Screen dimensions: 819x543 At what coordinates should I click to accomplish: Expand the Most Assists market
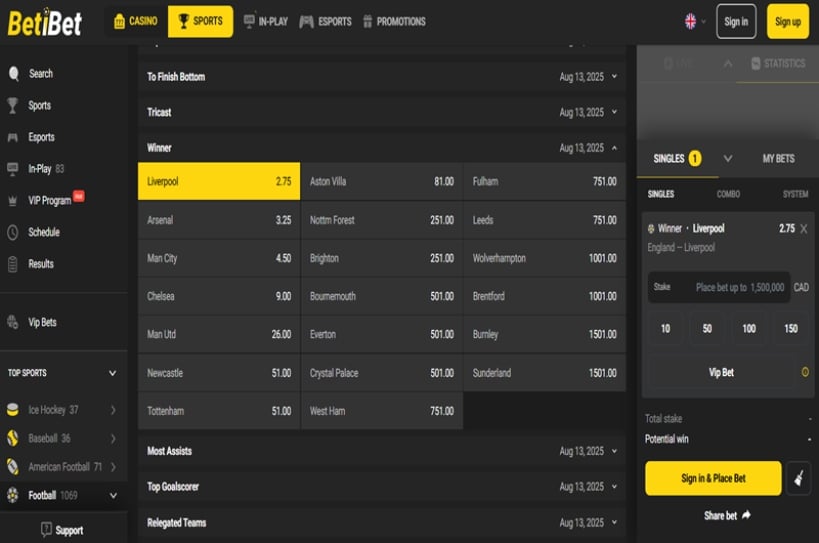(x=382, y=451)
